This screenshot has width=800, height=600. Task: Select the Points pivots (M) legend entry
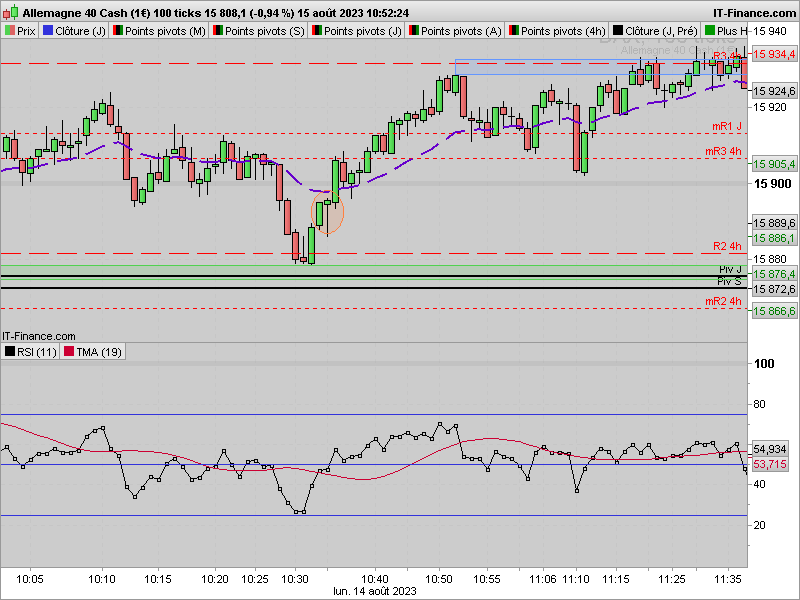point(159,31)
